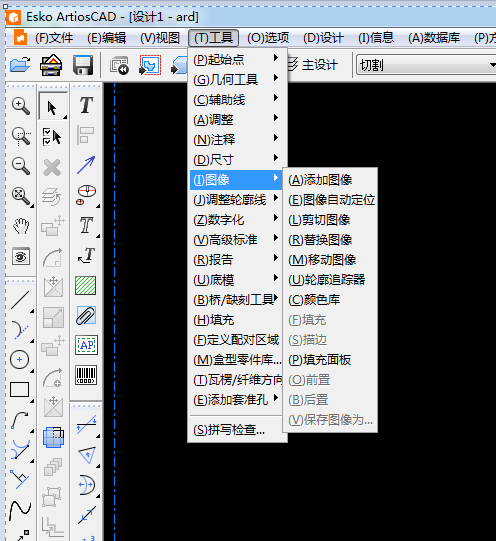Click the red dashed rectangle toolbar icon
This screenshot has height=541, width=496.
pos(150,65)
